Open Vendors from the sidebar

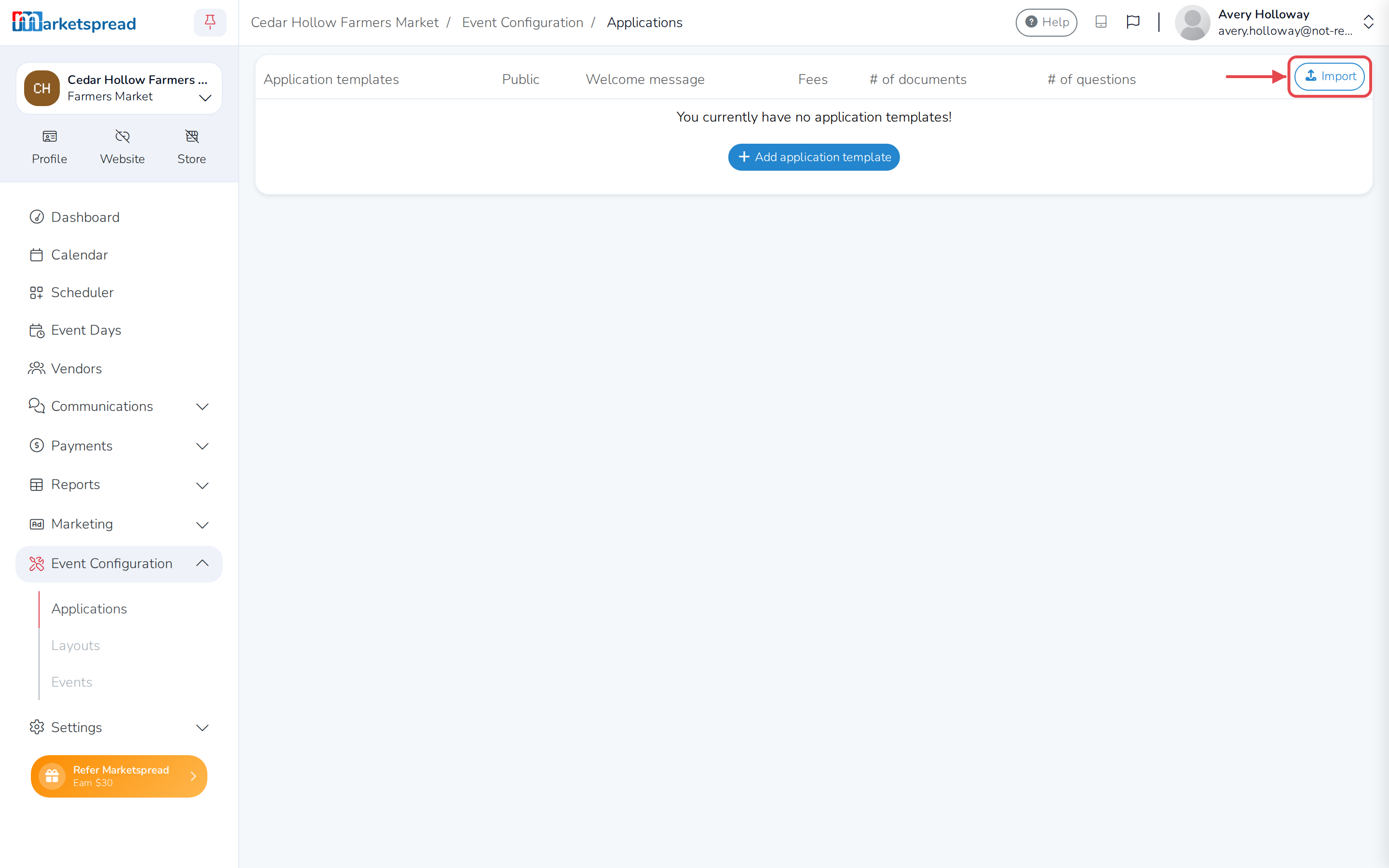[119, 368]
